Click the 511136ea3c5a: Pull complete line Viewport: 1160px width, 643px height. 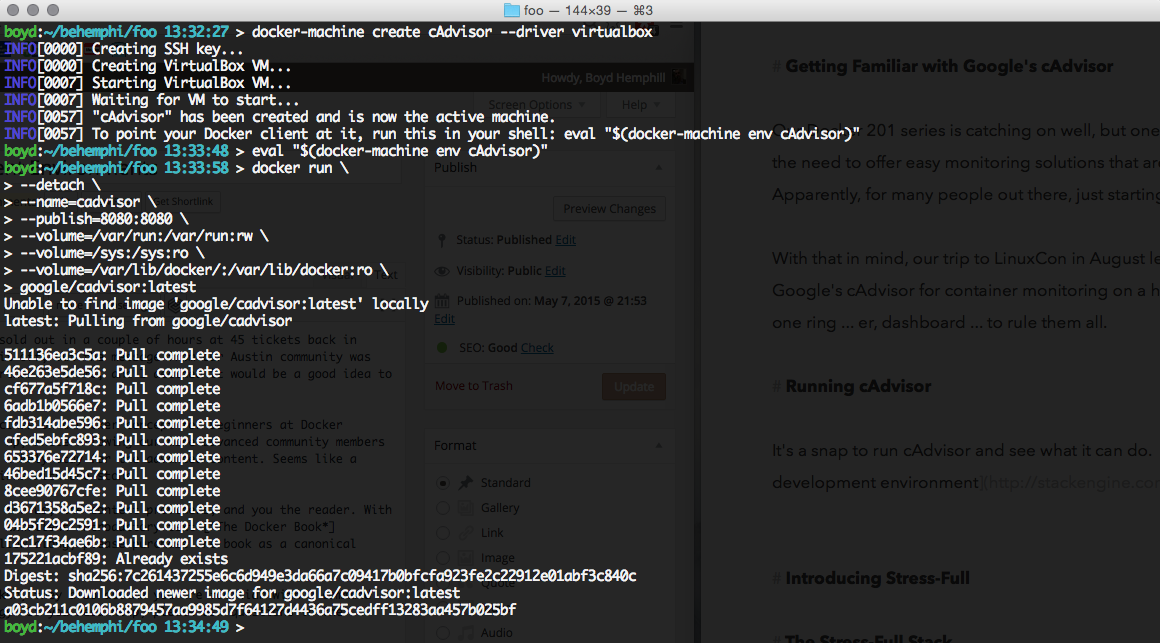click(x=112, y=355)
